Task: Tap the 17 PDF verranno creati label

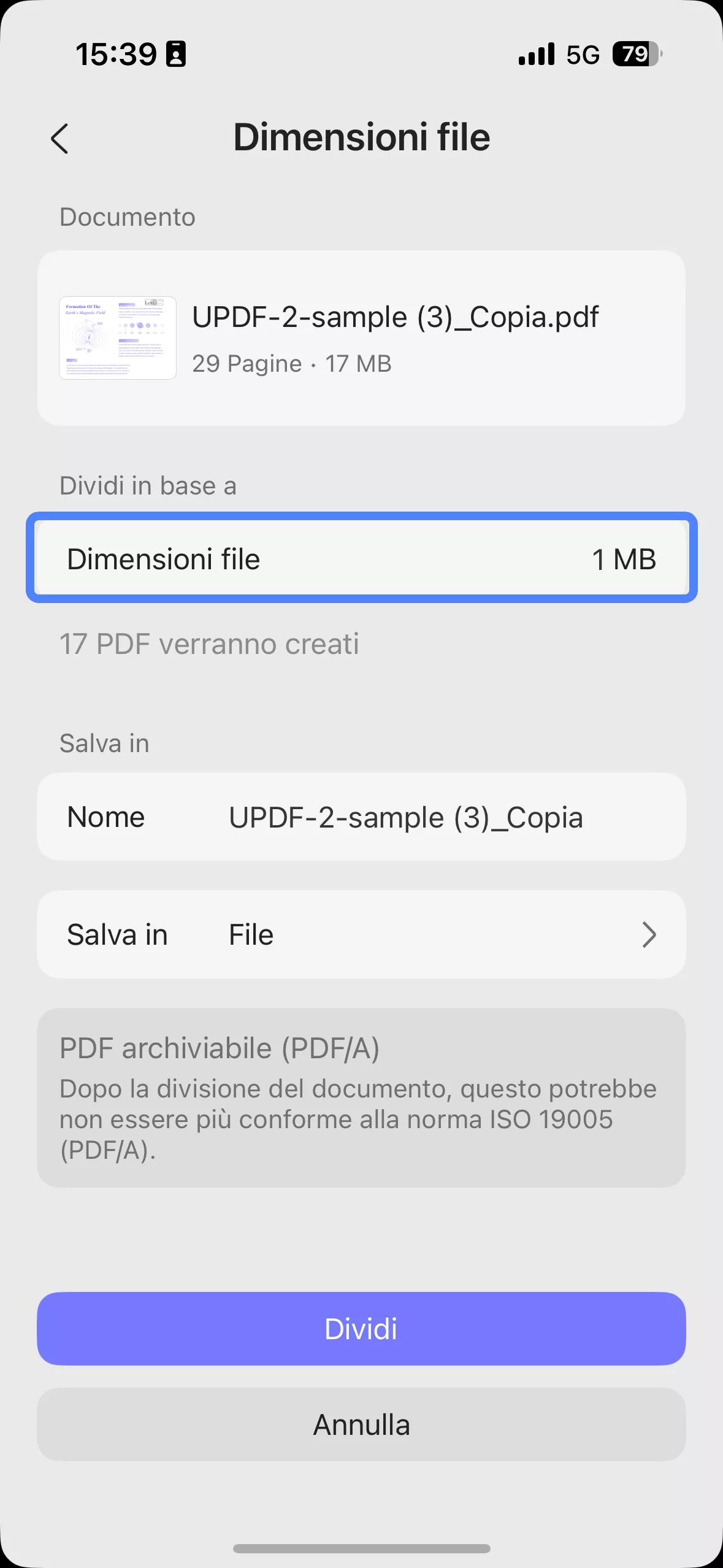Action: pyautogui.click(x=209, y=644)
